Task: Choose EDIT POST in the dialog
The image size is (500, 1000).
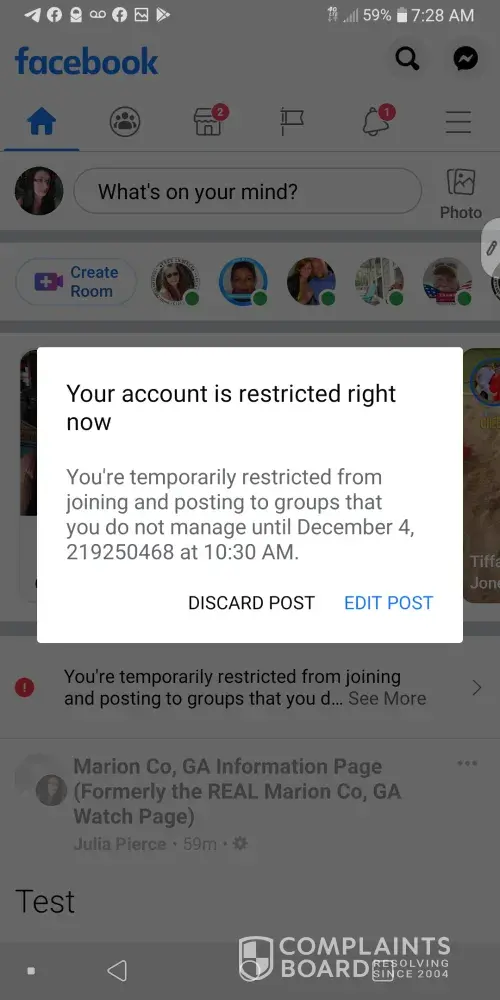Action: click(388, 603)
